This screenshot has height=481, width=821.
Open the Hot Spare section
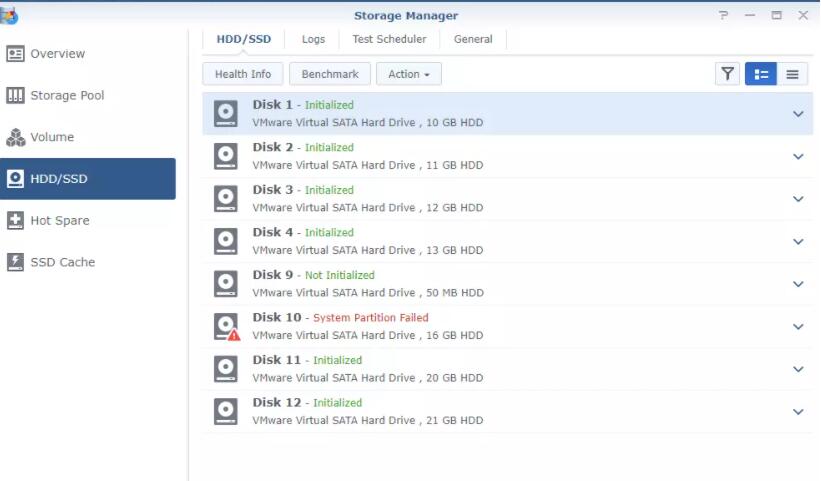tap(88, 220)
